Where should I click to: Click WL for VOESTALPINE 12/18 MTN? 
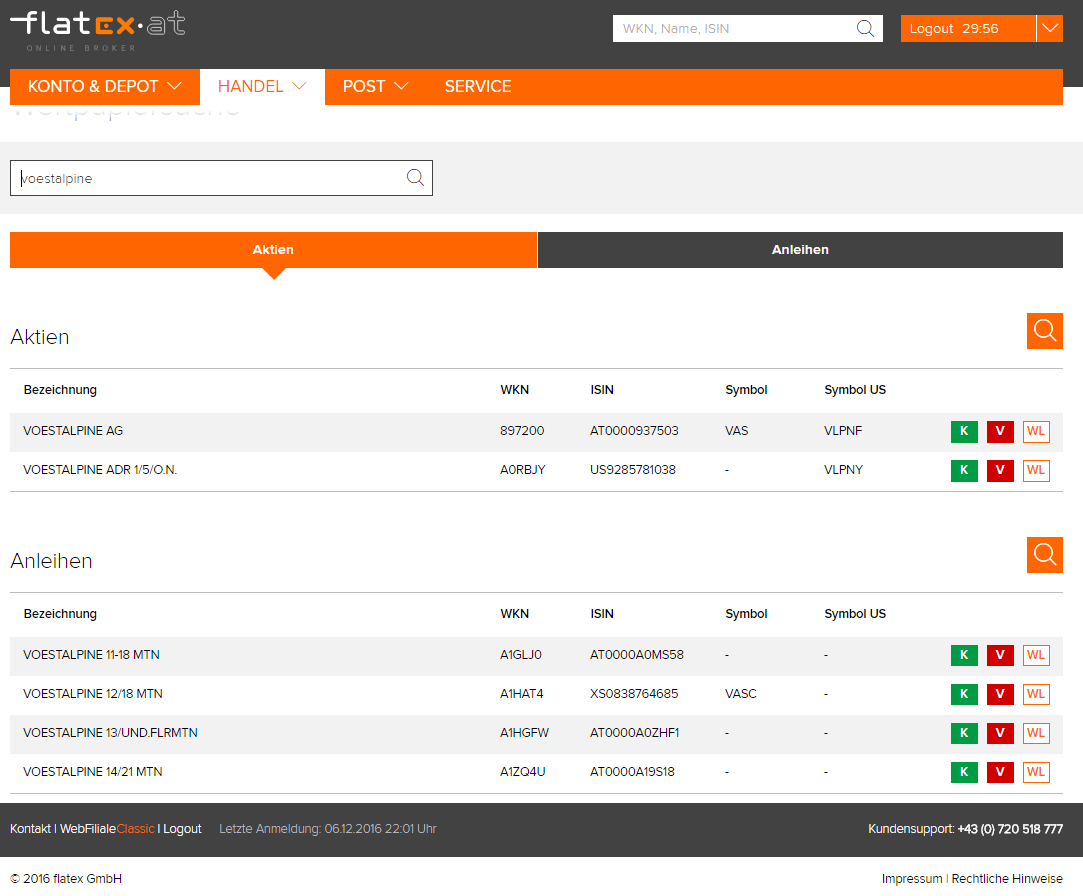coord(1036,694)
